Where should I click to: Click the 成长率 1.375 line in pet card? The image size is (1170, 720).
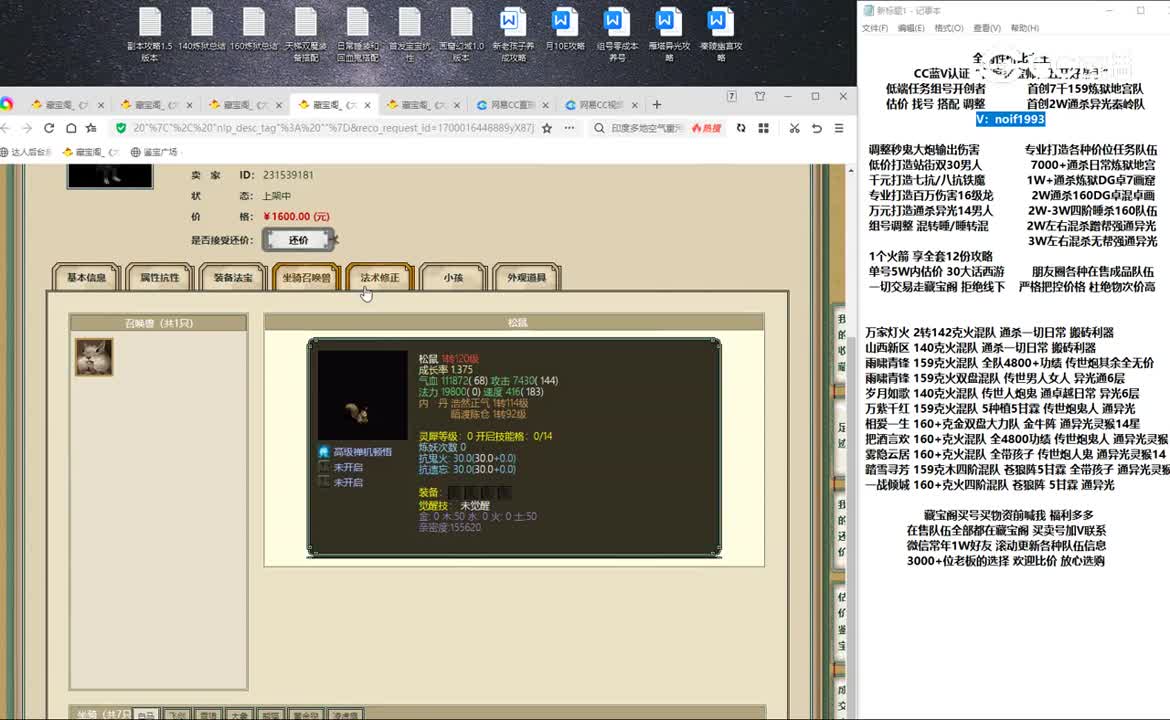445,369
